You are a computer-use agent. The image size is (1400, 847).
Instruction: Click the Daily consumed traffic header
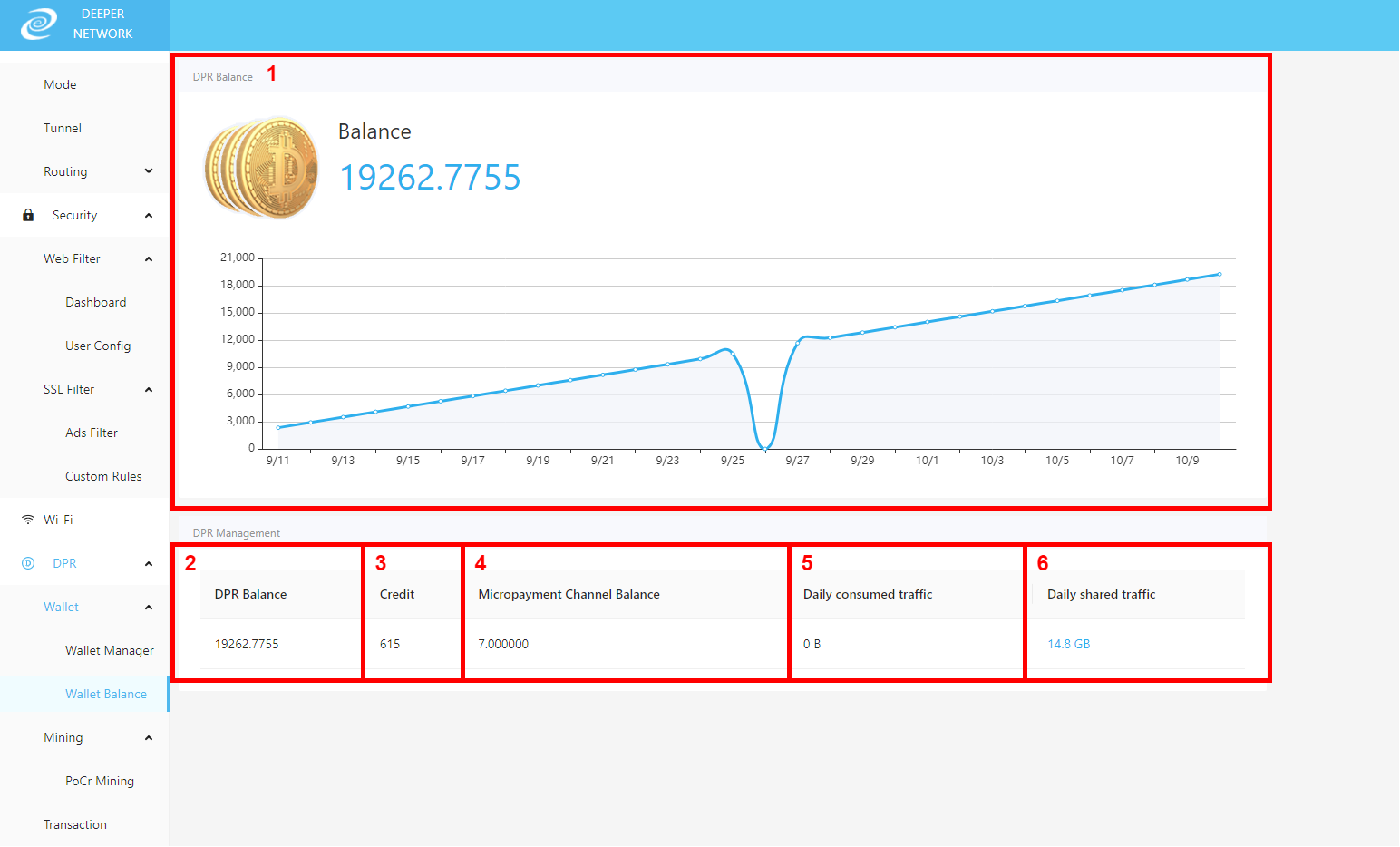868,594
